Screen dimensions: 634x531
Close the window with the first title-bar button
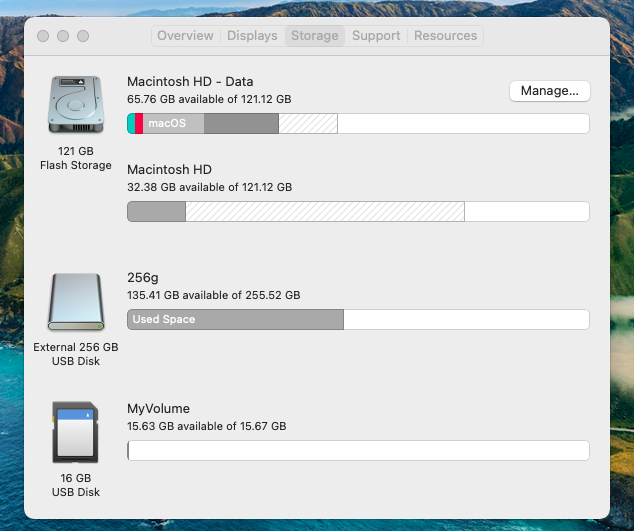click(43, 36)
